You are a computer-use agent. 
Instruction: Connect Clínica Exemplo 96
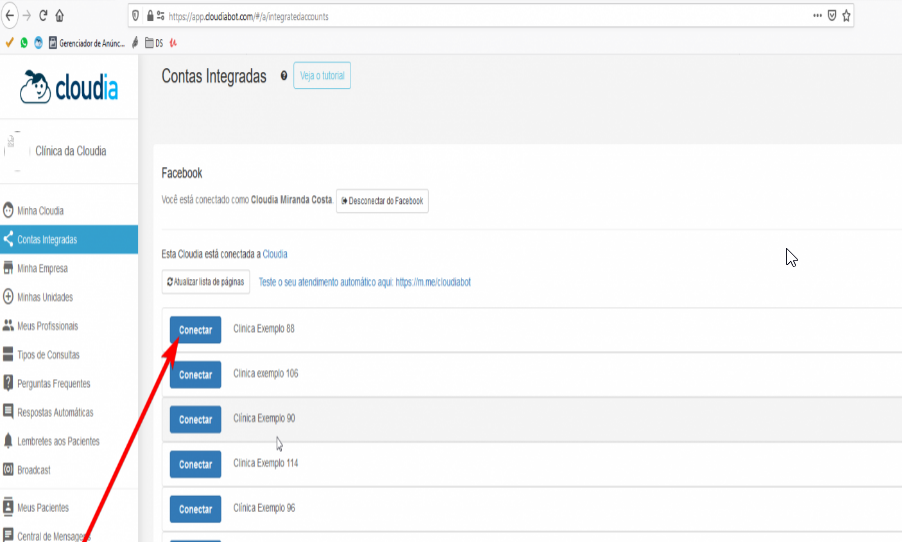195,509
